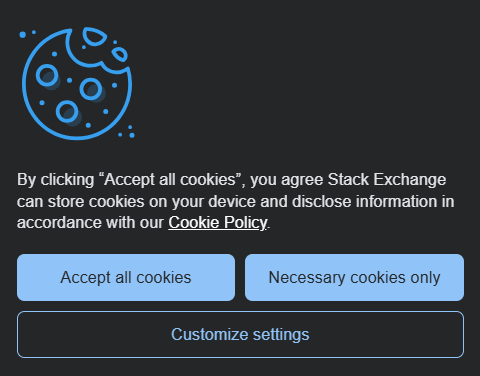Click the top-left chocolate chip on the cookie
The height and width of the screenshot is (376, 480).
point(47,75)
